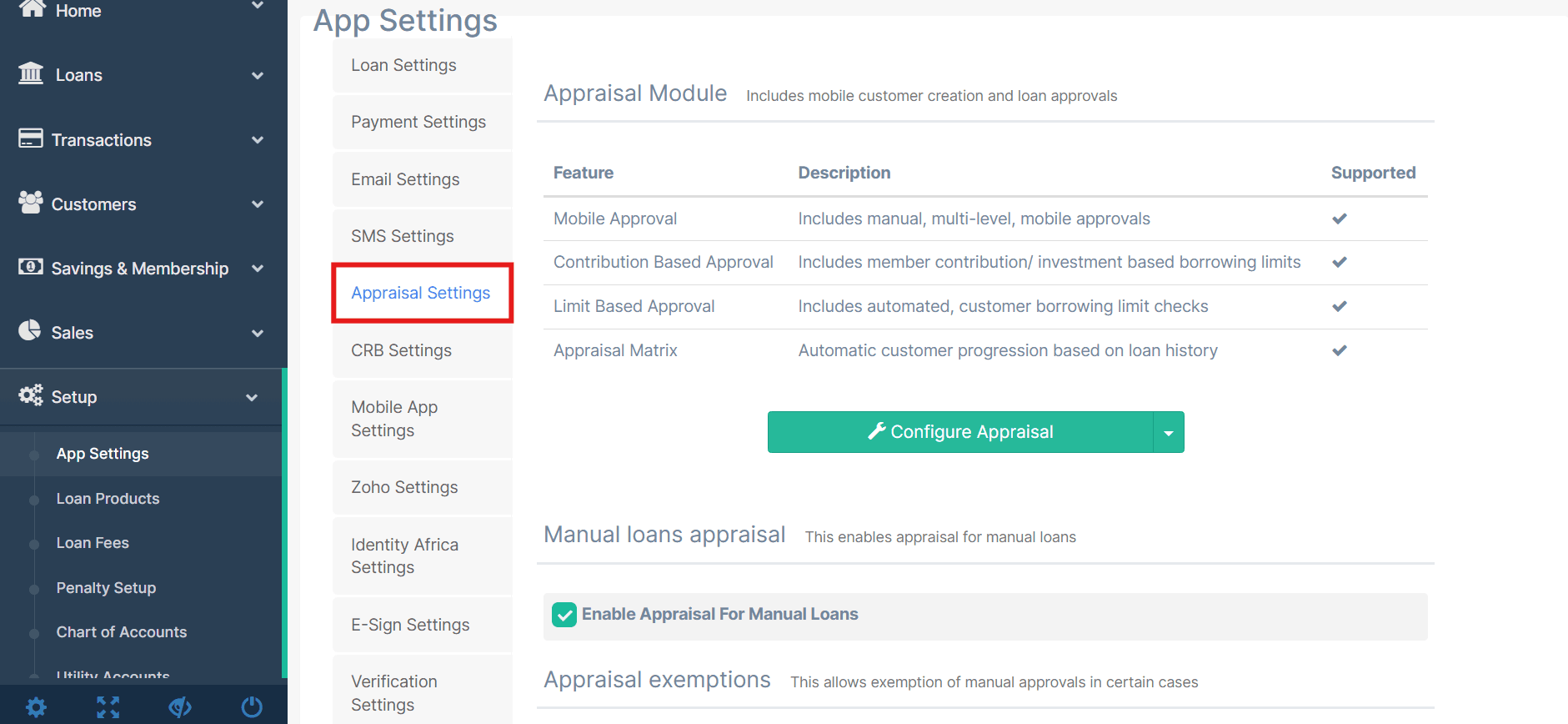Click the Appraisal Matrix feature cell
The width and height of the screenshot is (1568, 724).
(615, 350)
